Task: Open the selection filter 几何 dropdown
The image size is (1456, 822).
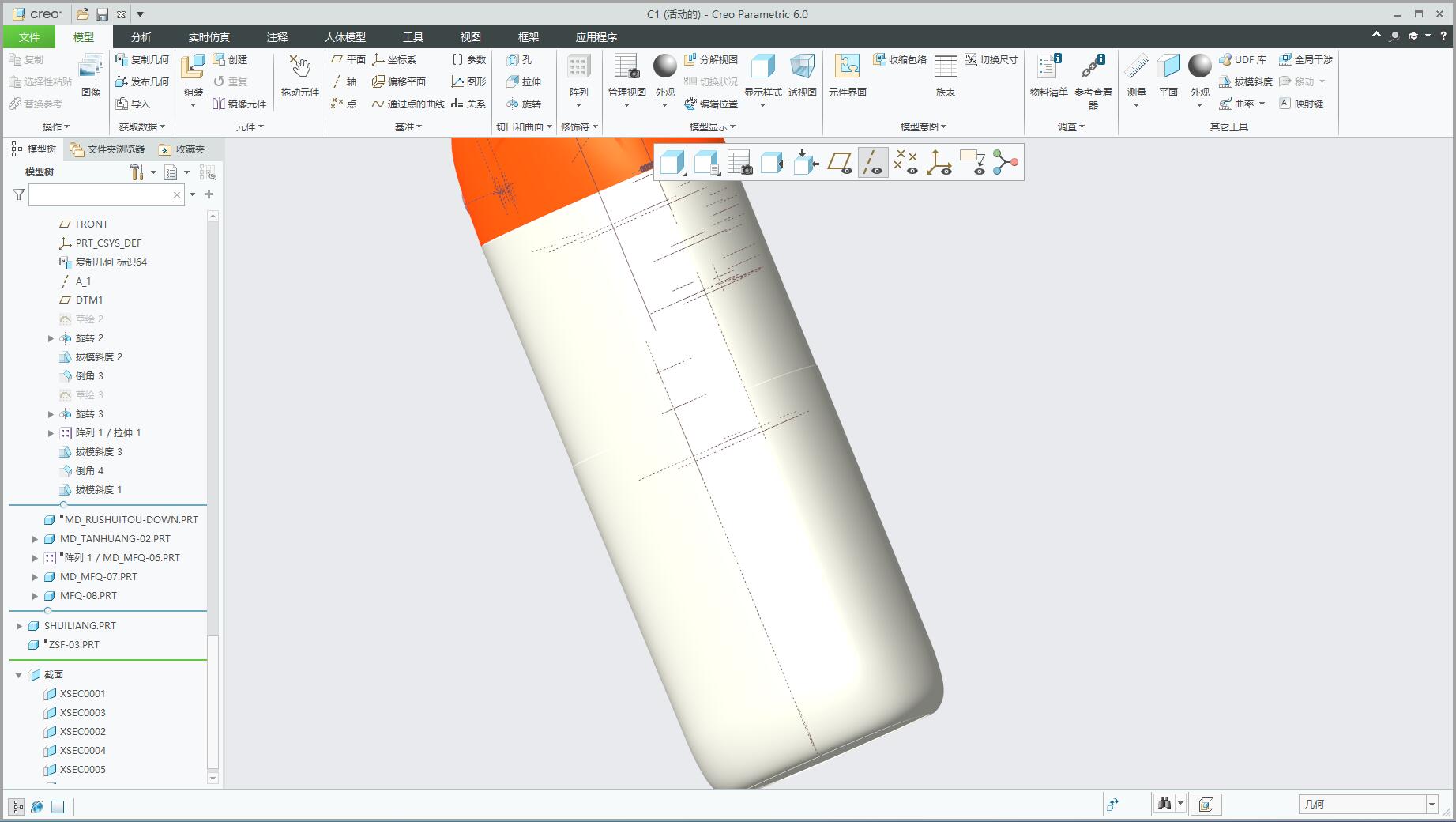Action: click(1431, 805)
